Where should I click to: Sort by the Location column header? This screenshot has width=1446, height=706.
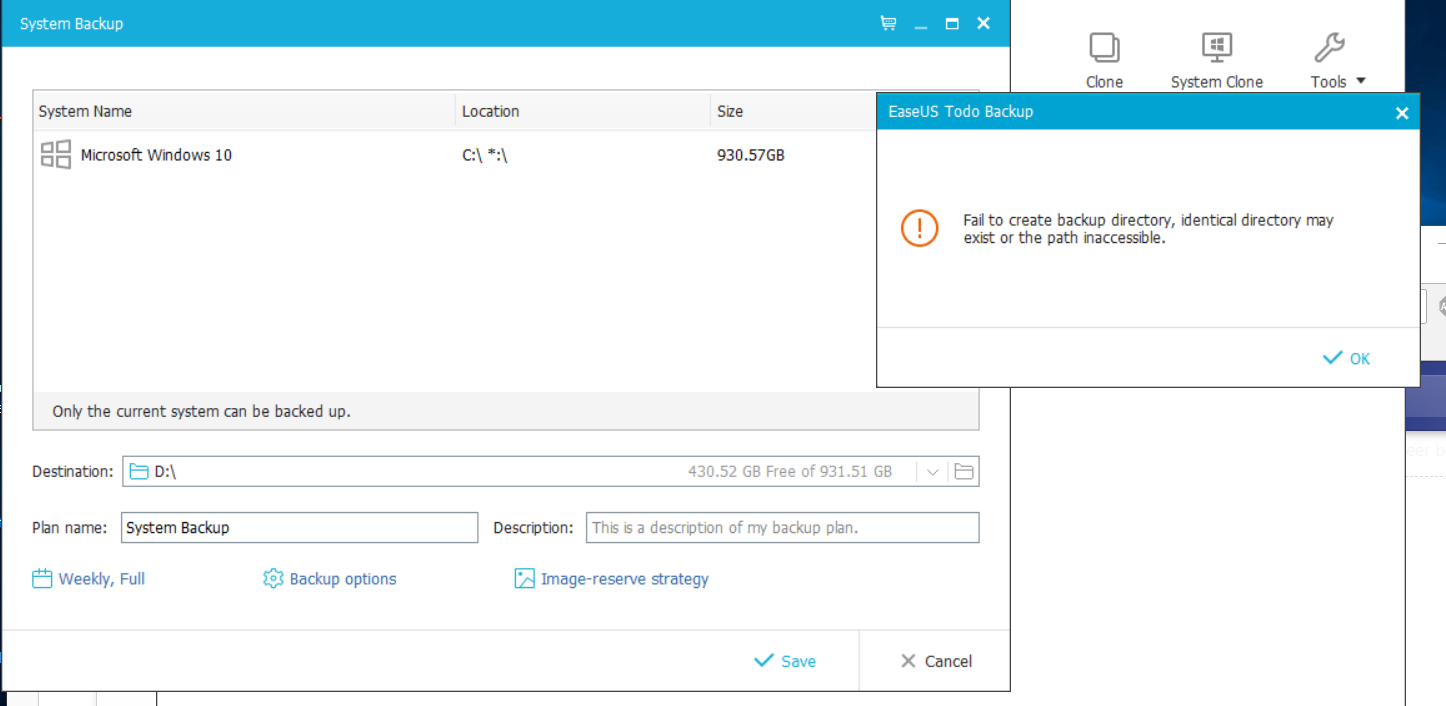pyautogui.click(x=583, y=111)
